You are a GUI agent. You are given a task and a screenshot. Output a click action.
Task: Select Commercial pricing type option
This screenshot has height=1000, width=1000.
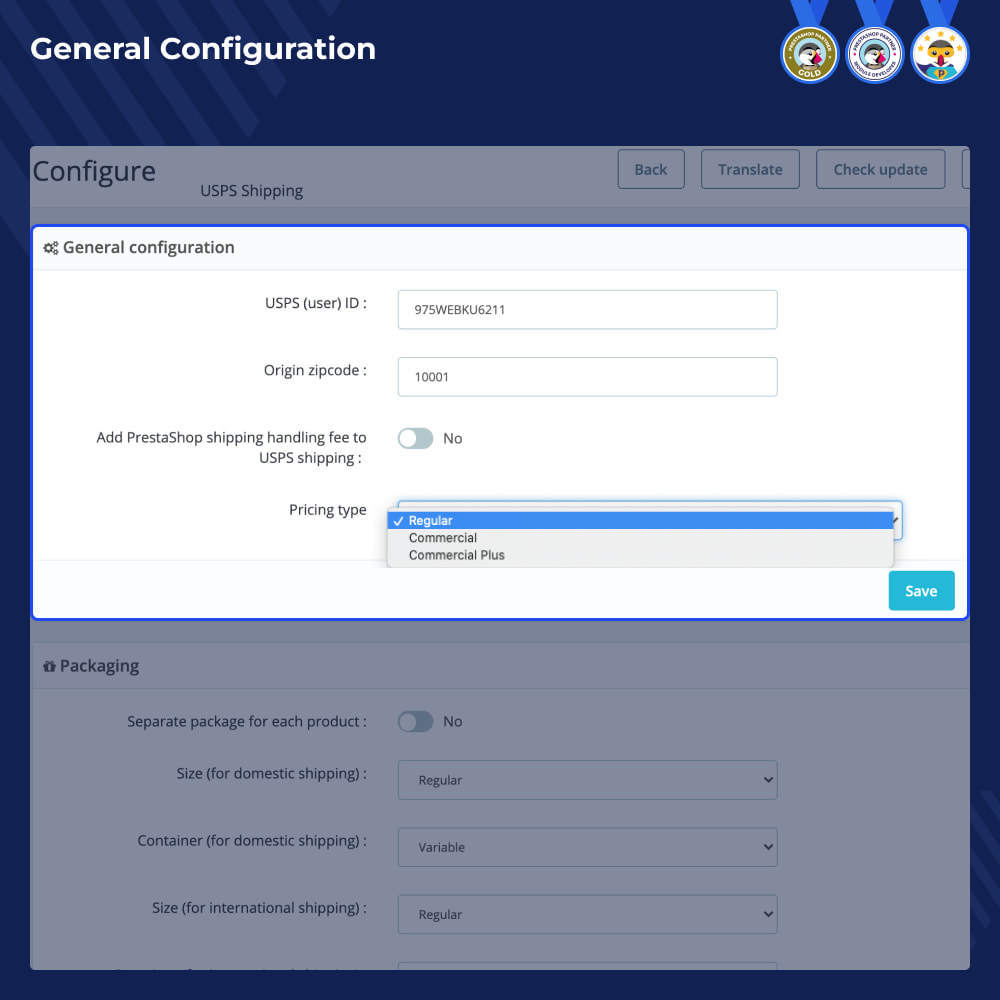640,538
